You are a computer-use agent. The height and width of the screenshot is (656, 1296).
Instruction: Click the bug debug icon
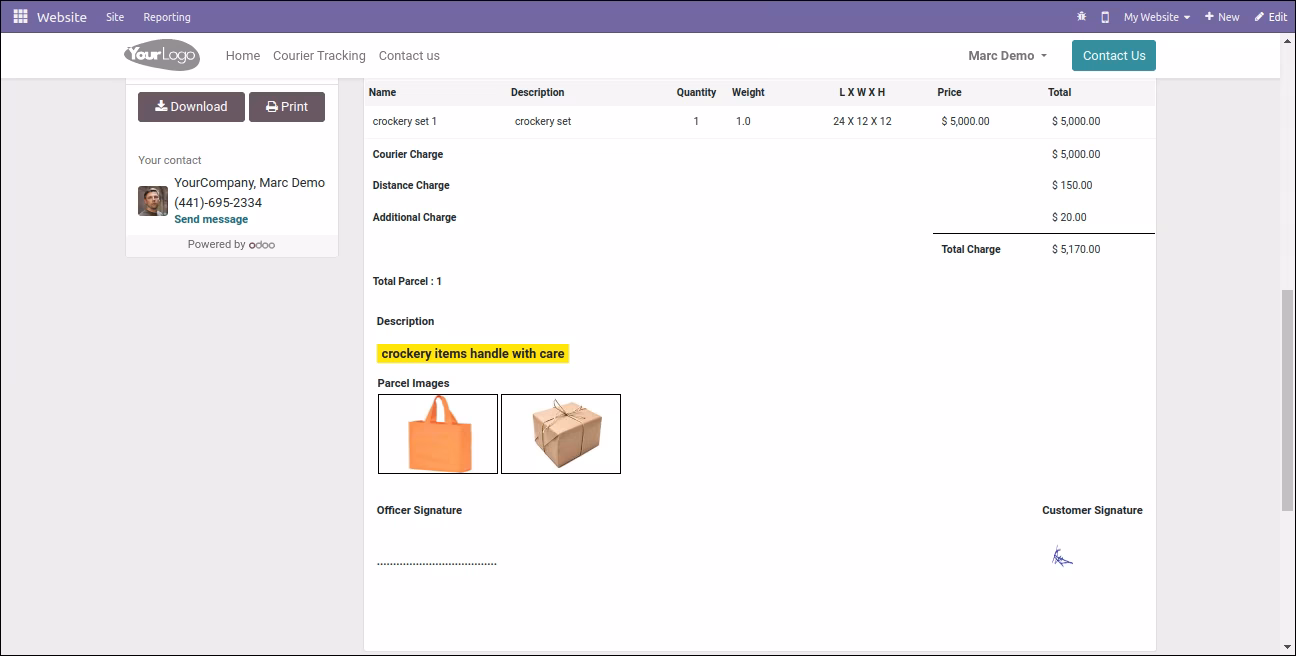click(x=1081, y=17)
